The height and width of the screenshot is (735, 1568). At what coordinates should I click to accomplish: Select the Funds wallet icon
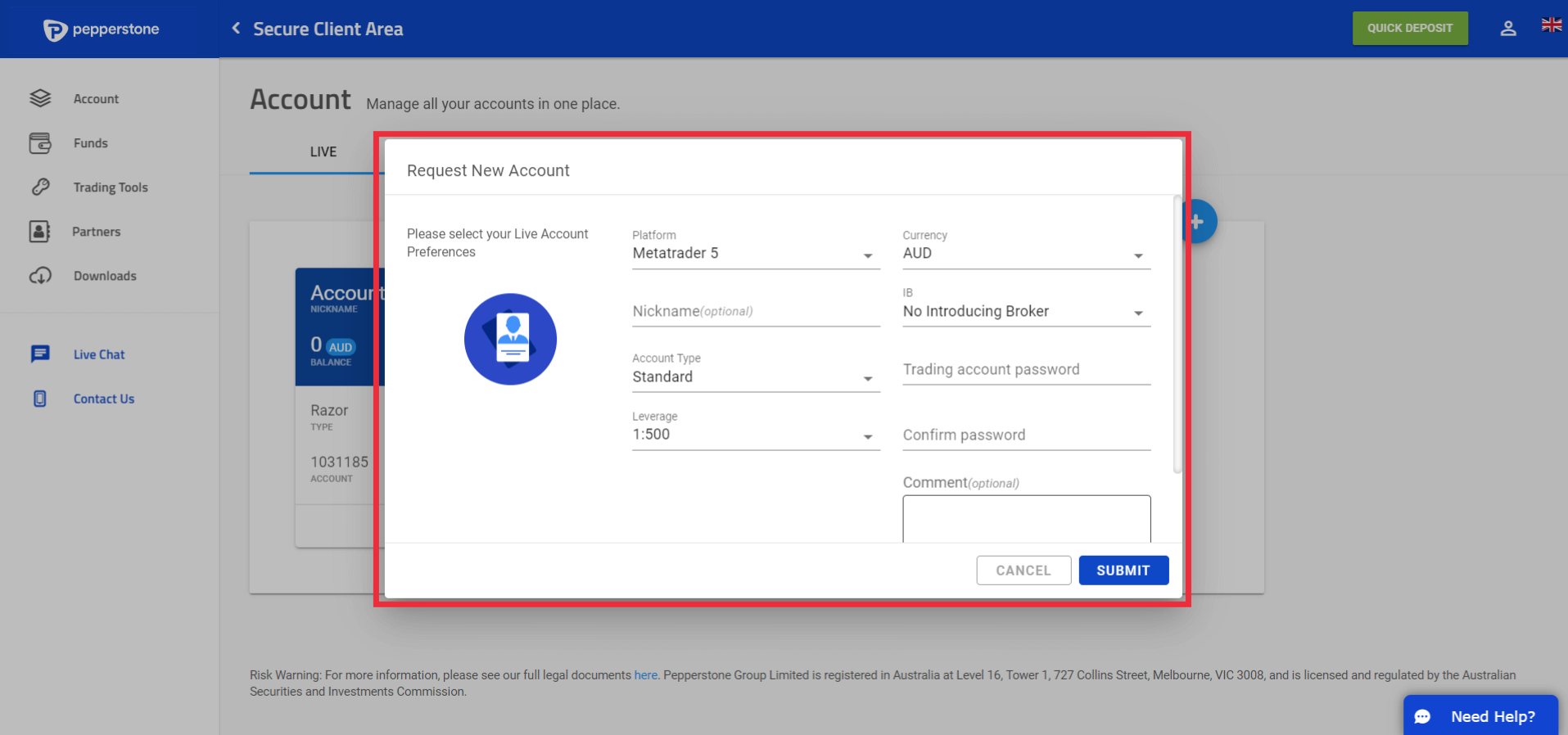pyautogui.click(x=40, y=143)
